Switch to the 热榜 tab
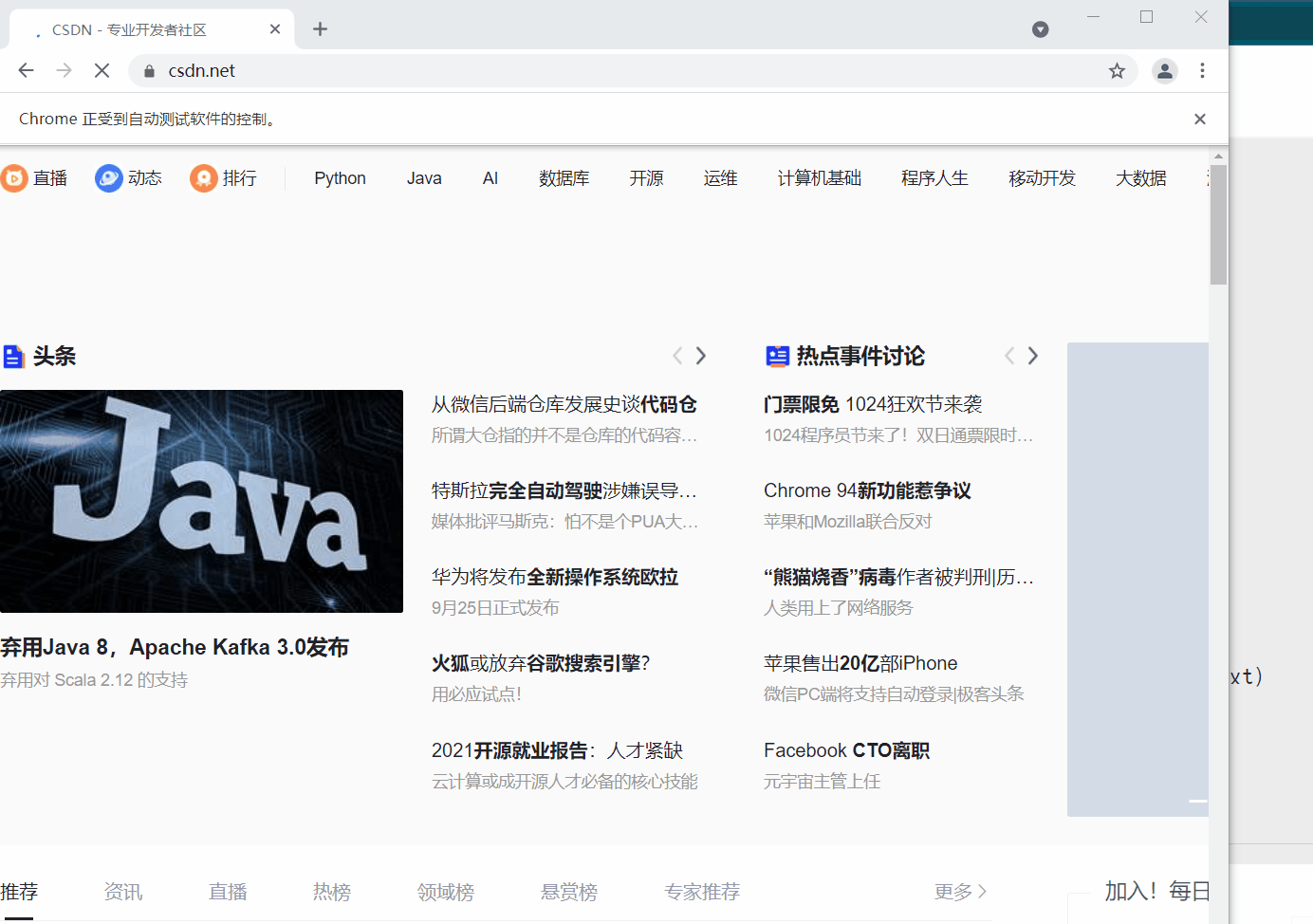The width and height of the screenshot is (1313, 924). click(x=331, y=891)
